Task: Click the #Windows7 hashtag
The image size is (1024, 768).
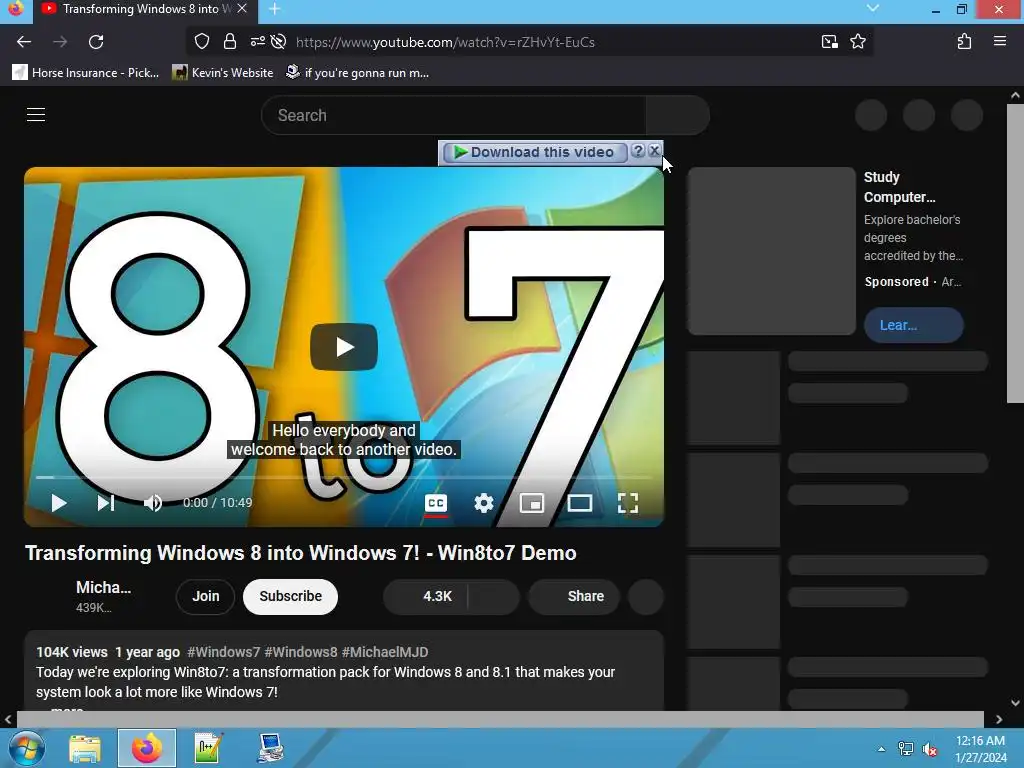Action: pyautogui.click(x=223, y=652)
